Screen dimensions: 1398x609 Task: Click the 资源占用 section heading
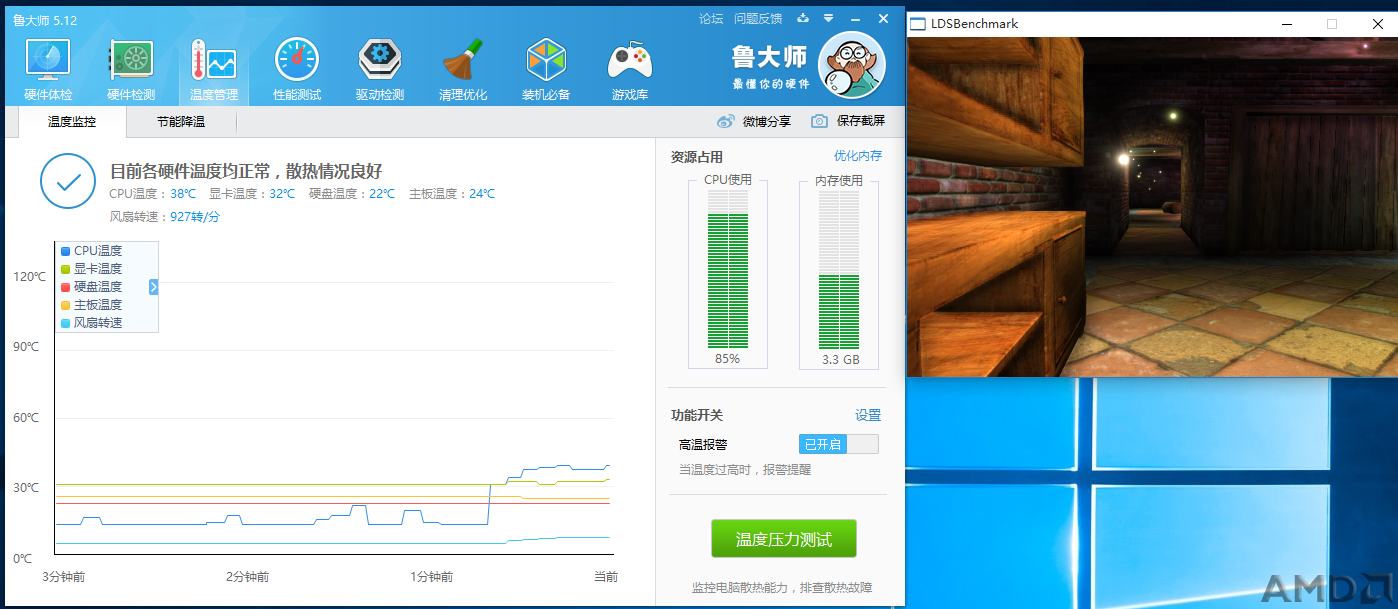(x=696, y=157)
